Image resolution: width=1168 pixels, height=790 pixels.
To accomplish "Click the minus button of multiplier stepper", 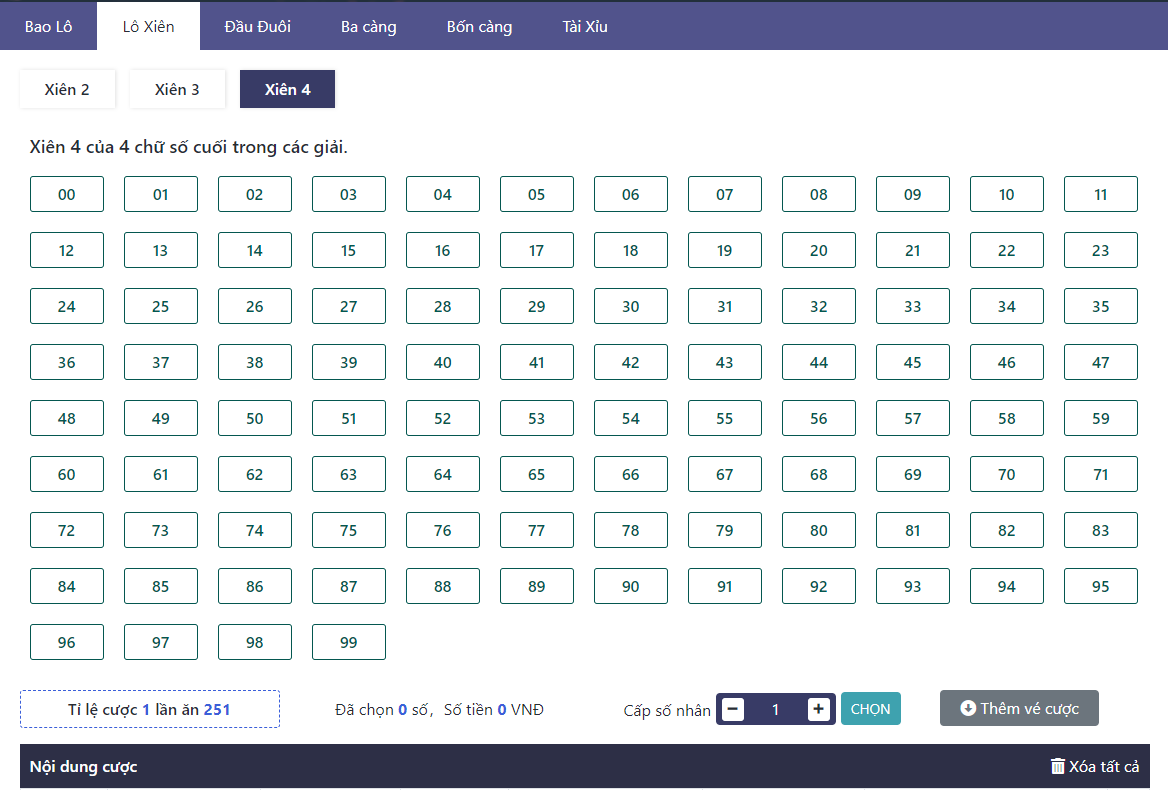I will tap(733, 709).
